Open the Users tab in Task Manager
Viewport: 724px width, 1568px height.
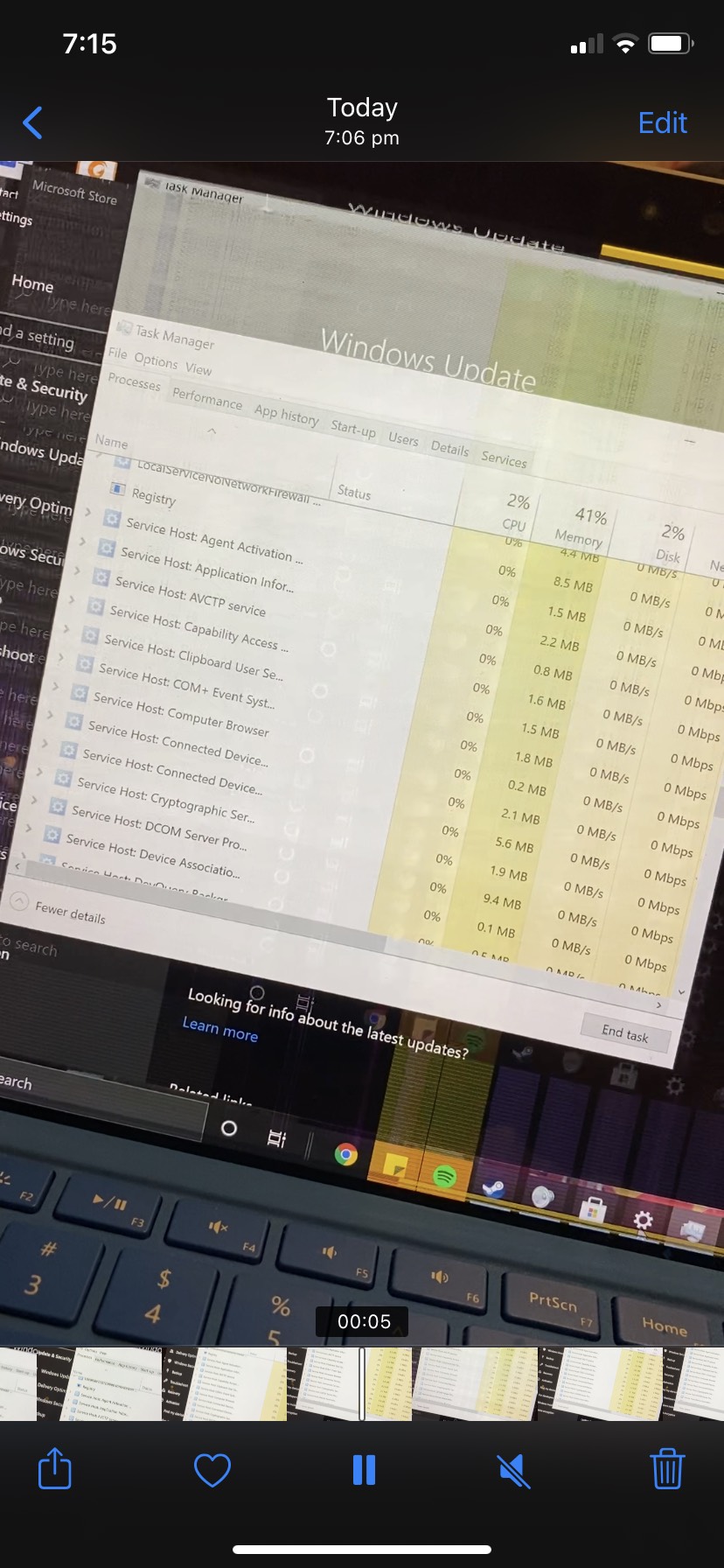(403, 439)
